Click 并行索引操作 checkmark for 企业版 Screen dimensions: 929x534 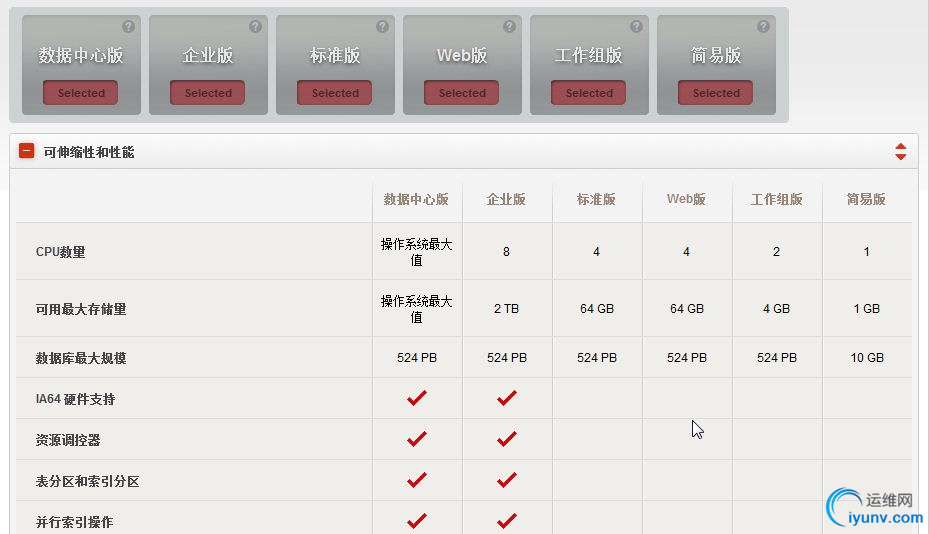point(507,520)
